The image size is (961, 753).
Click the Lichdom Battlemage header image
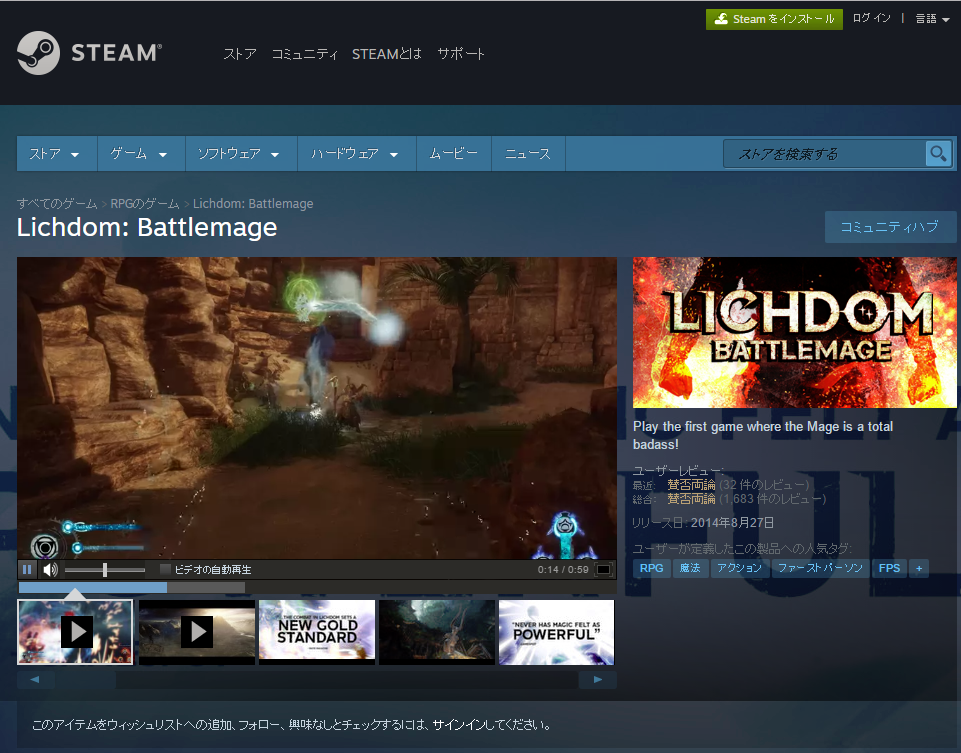point(794,332)
